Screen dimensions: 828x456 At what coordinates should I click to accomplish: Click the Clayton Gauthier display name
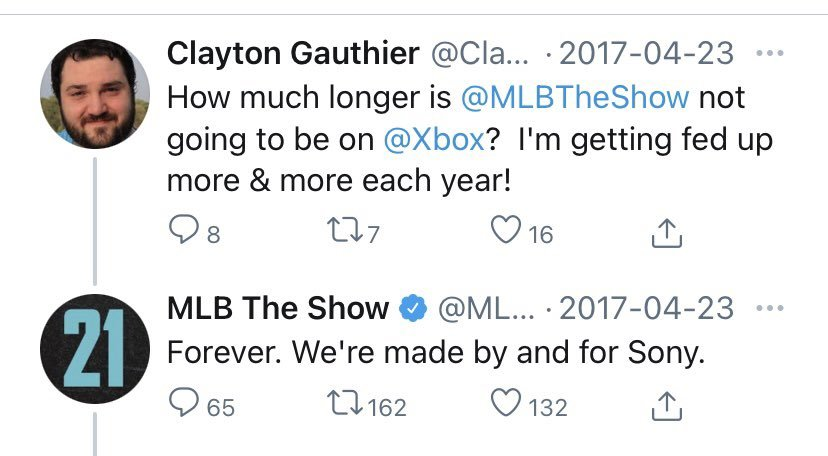coord(292,54)
